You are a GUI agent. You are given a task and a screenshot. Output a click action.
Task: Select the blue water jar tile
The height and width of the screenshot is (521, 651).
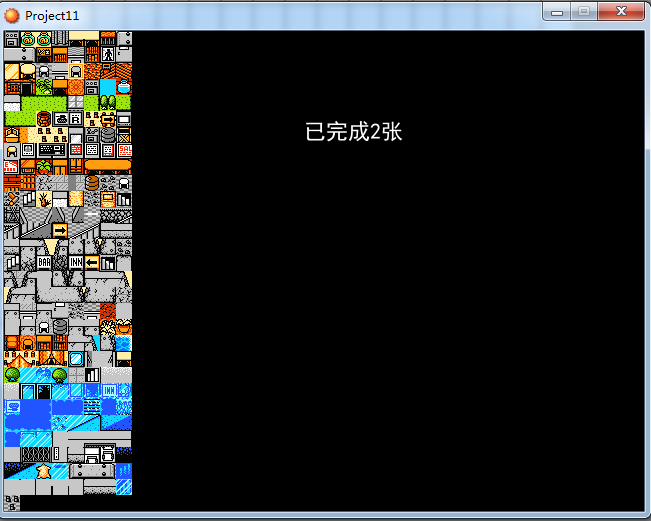124,87
